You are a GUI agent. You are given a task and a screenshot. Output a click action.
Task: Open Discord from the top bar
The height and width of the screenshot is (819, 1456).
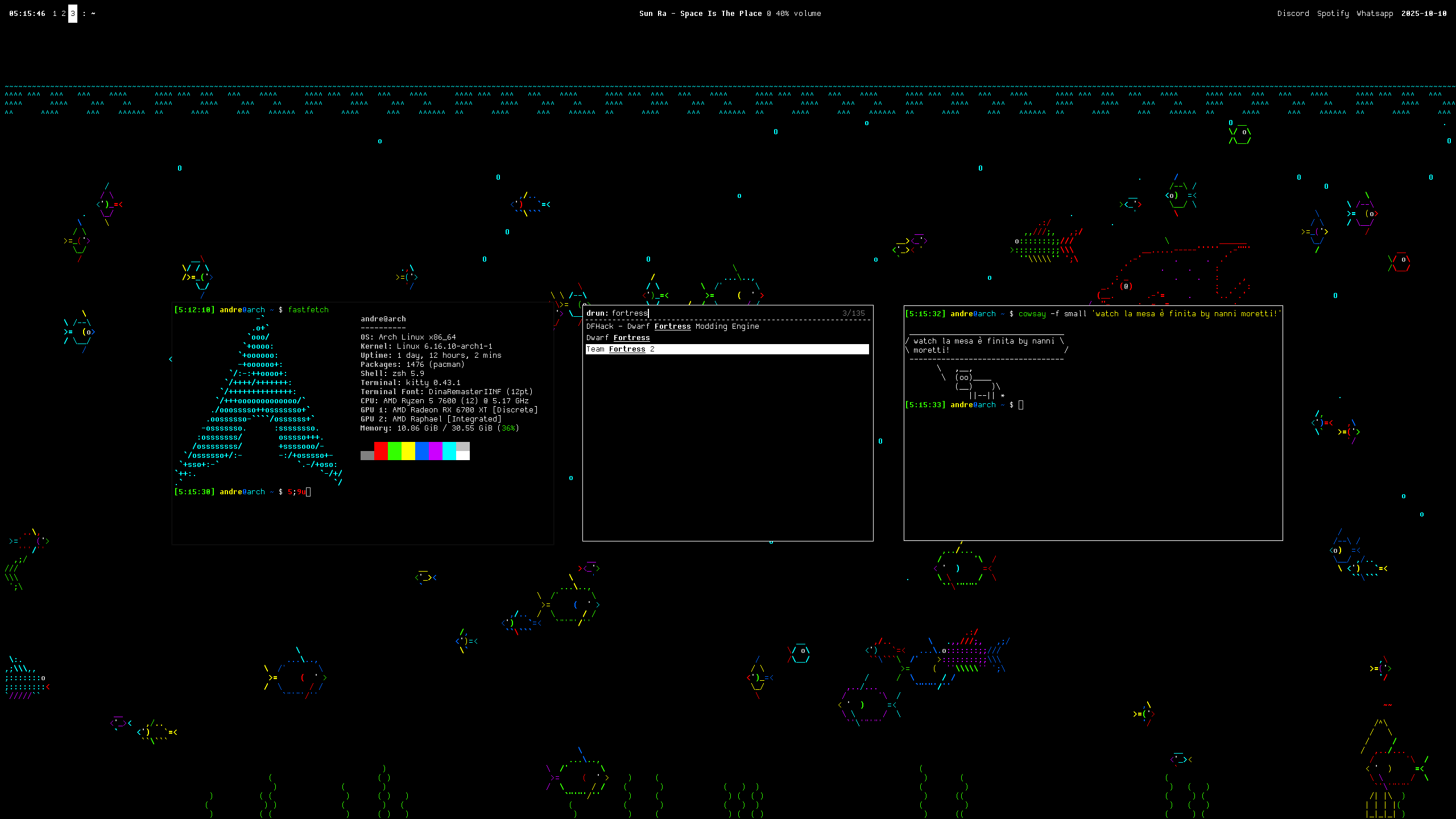click(1293, 14)
